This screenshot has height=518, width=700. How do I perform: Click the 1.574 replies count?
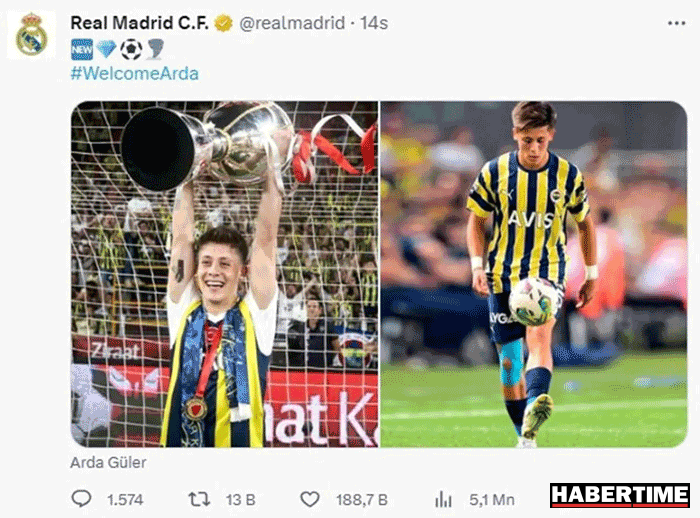pyautogui.click(x=125, y=500)
